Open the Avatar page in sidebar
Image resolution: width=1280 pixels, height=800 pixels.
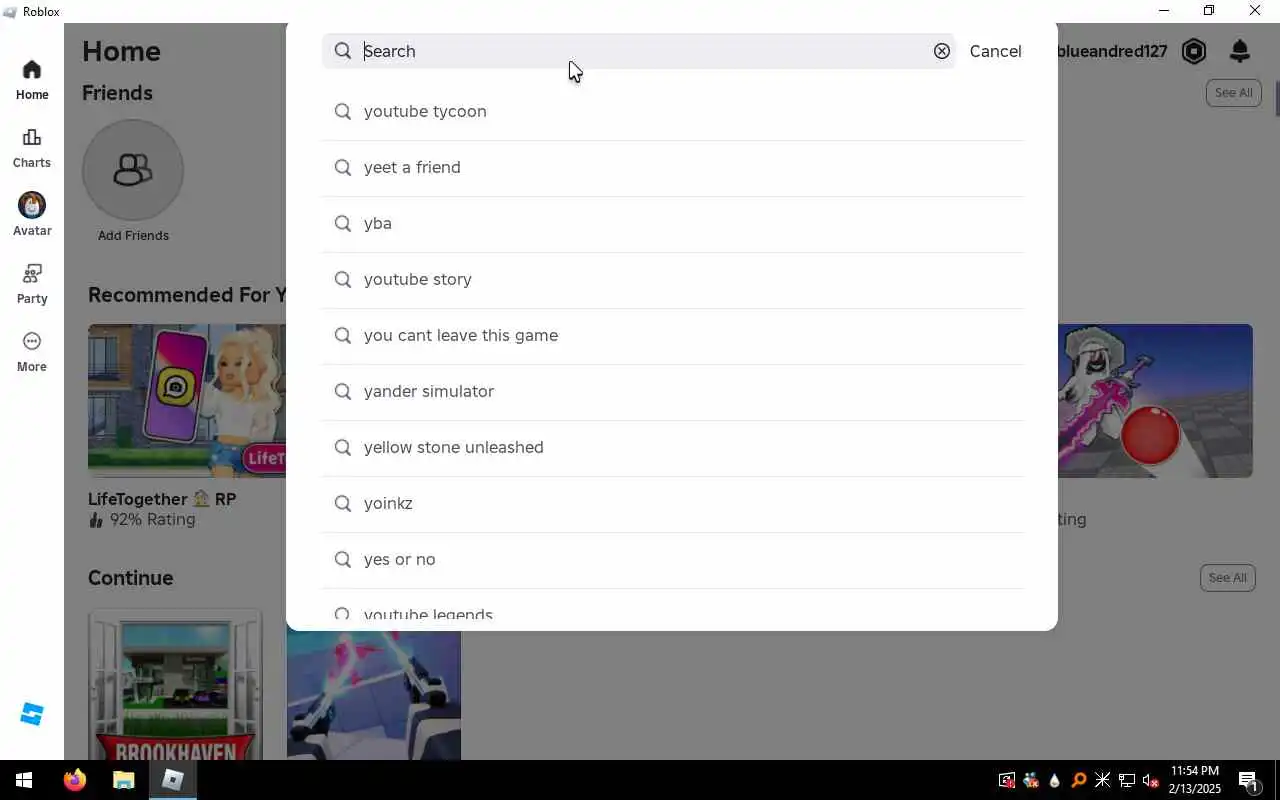(32, 215)
